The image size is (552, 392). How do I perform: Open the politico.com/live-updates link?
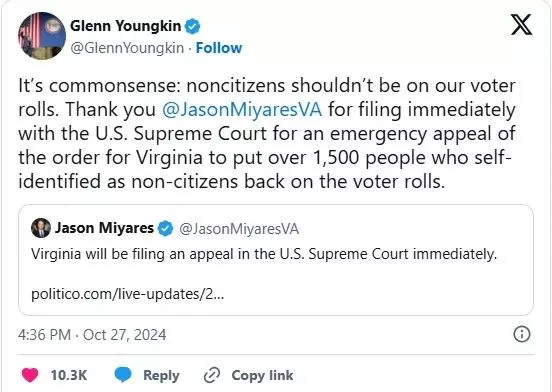coord(127,294)
